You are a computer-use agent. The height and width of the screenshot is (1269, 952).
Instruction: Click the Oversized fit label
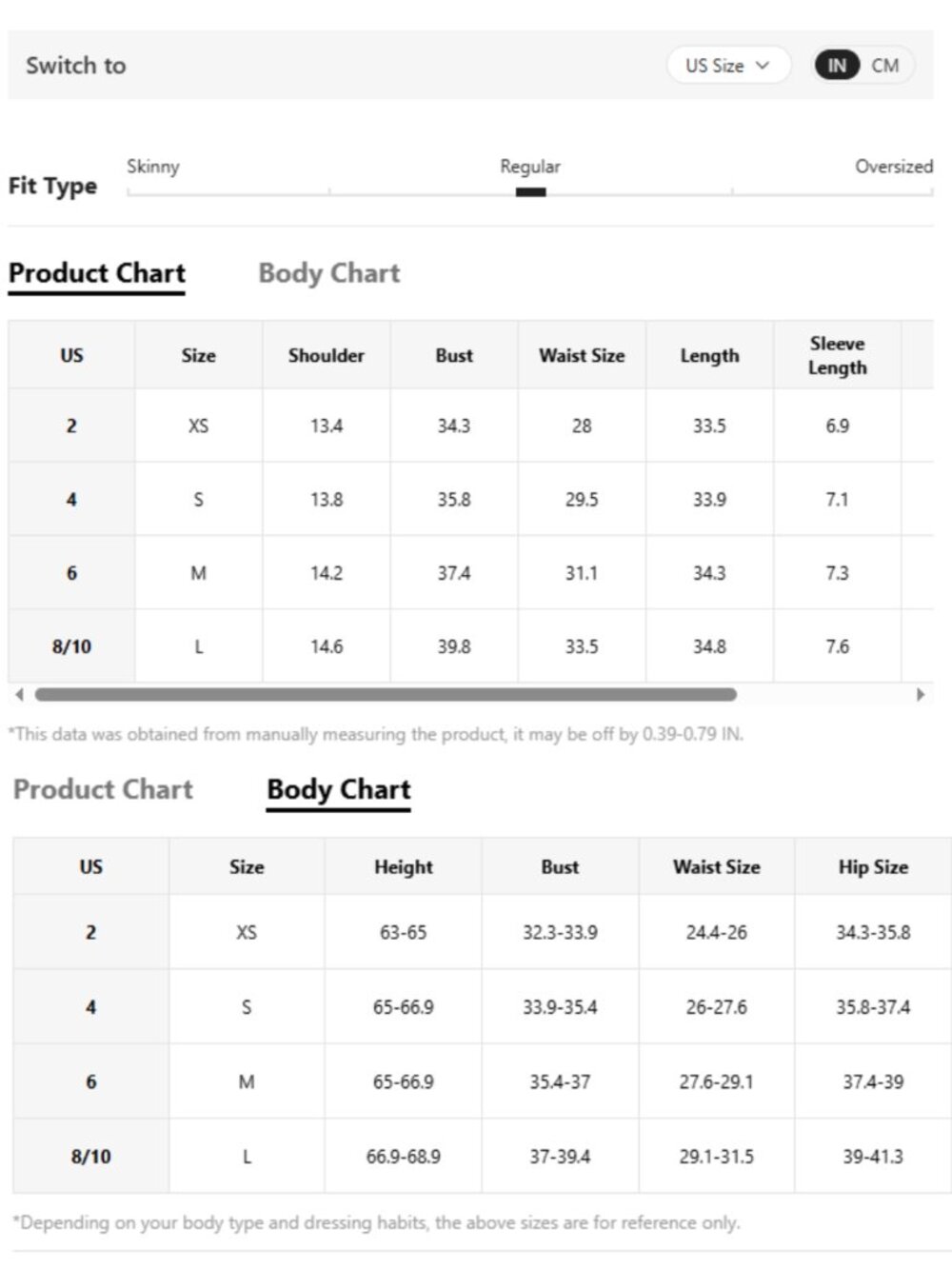point(894,167)
